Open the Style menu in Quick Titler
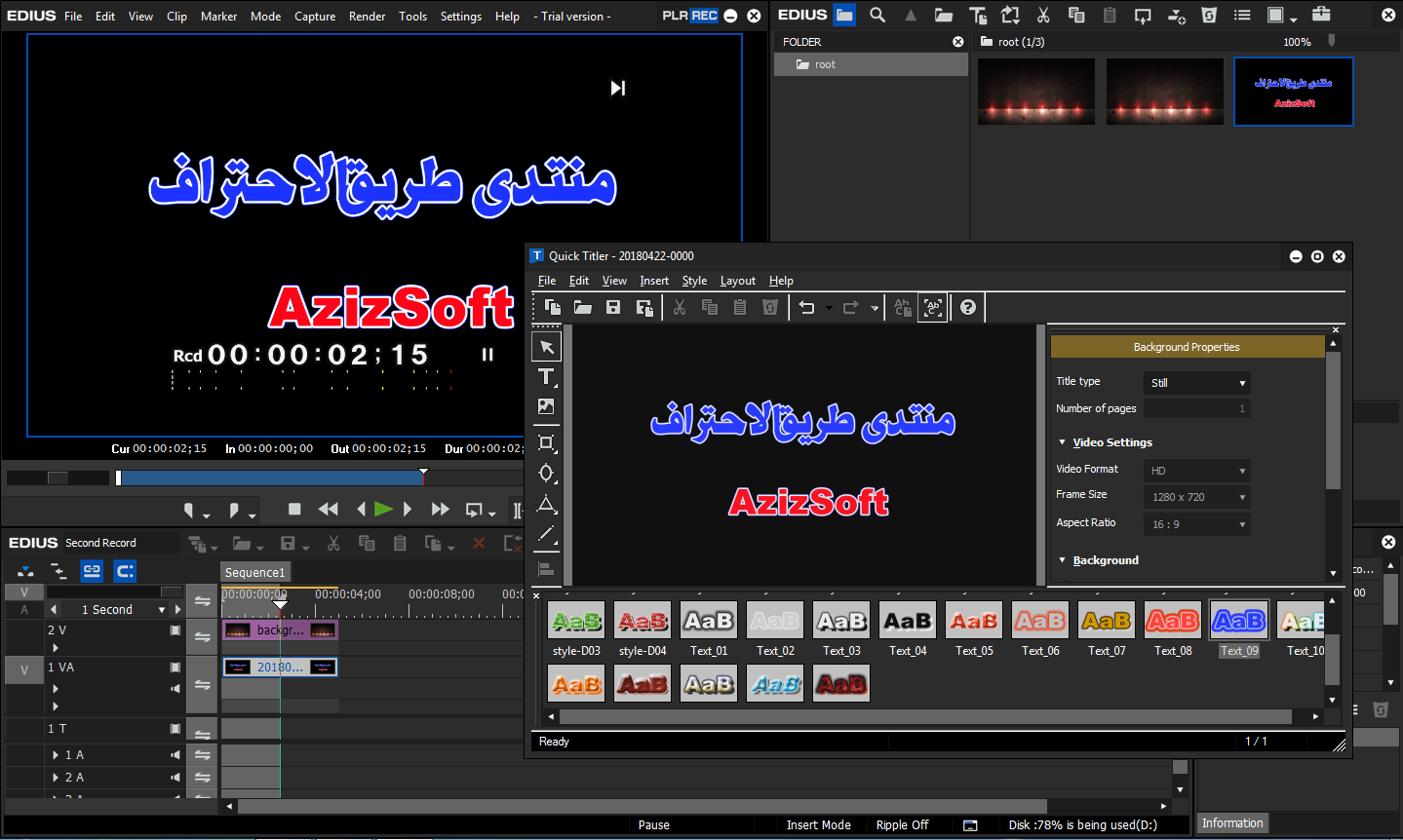 [x=694, y=281]
